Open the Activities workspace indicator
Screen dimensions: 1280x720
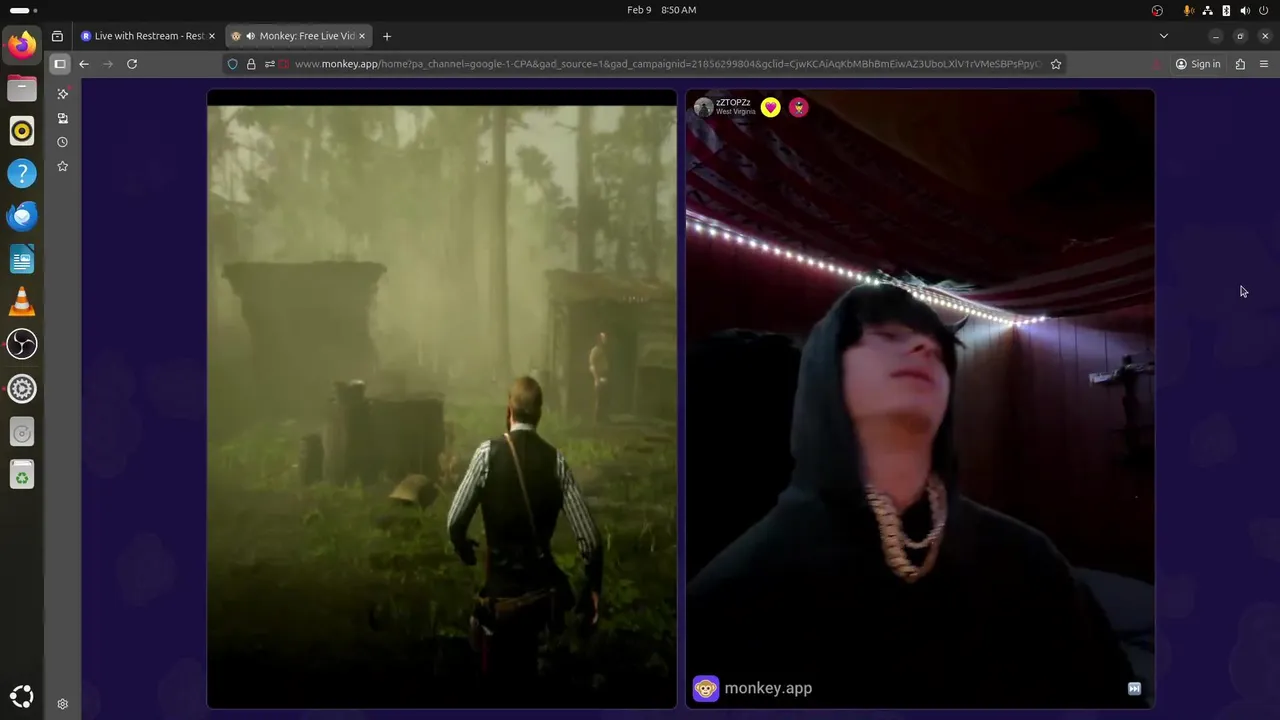point(23,10)
